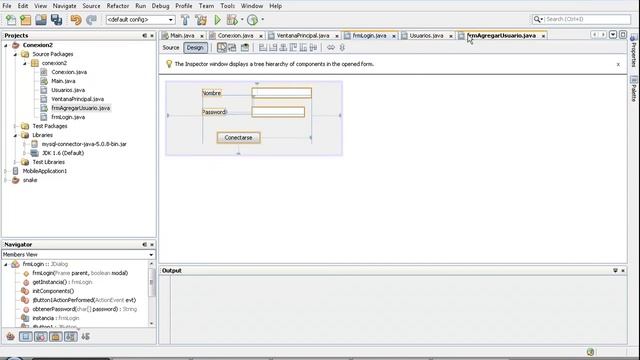The width and height of the screenshot is (640, 360).
Task: Close the Conexion.java tab
Action: click(261, 36)
